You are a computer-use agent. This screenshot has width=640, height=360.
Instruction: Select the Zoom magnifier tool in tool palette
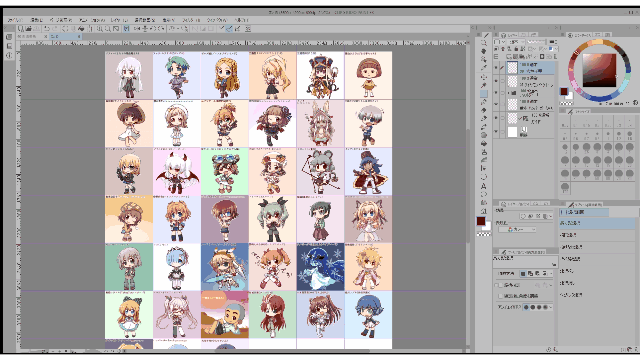pyautogui.click(x=484, y=42)
